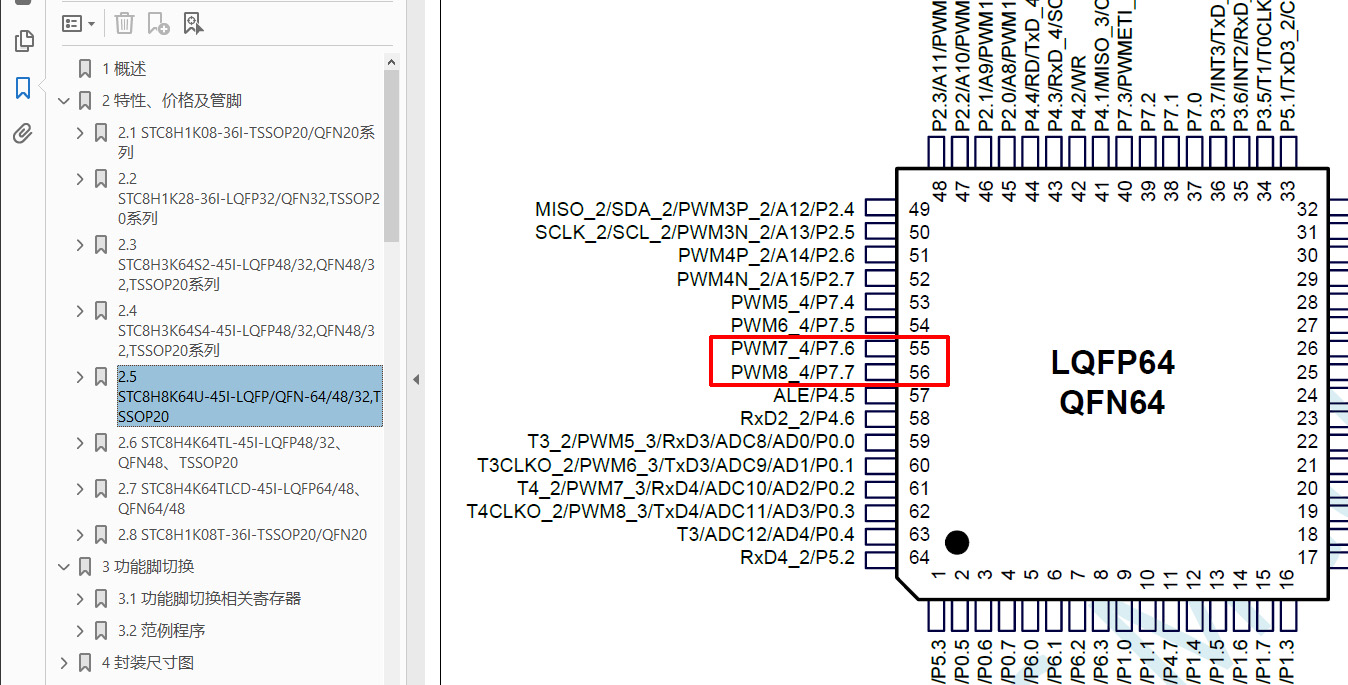Expand the 2.2 STC8H1K28 bookmark
1348x685 pixels.
(80, 179)
